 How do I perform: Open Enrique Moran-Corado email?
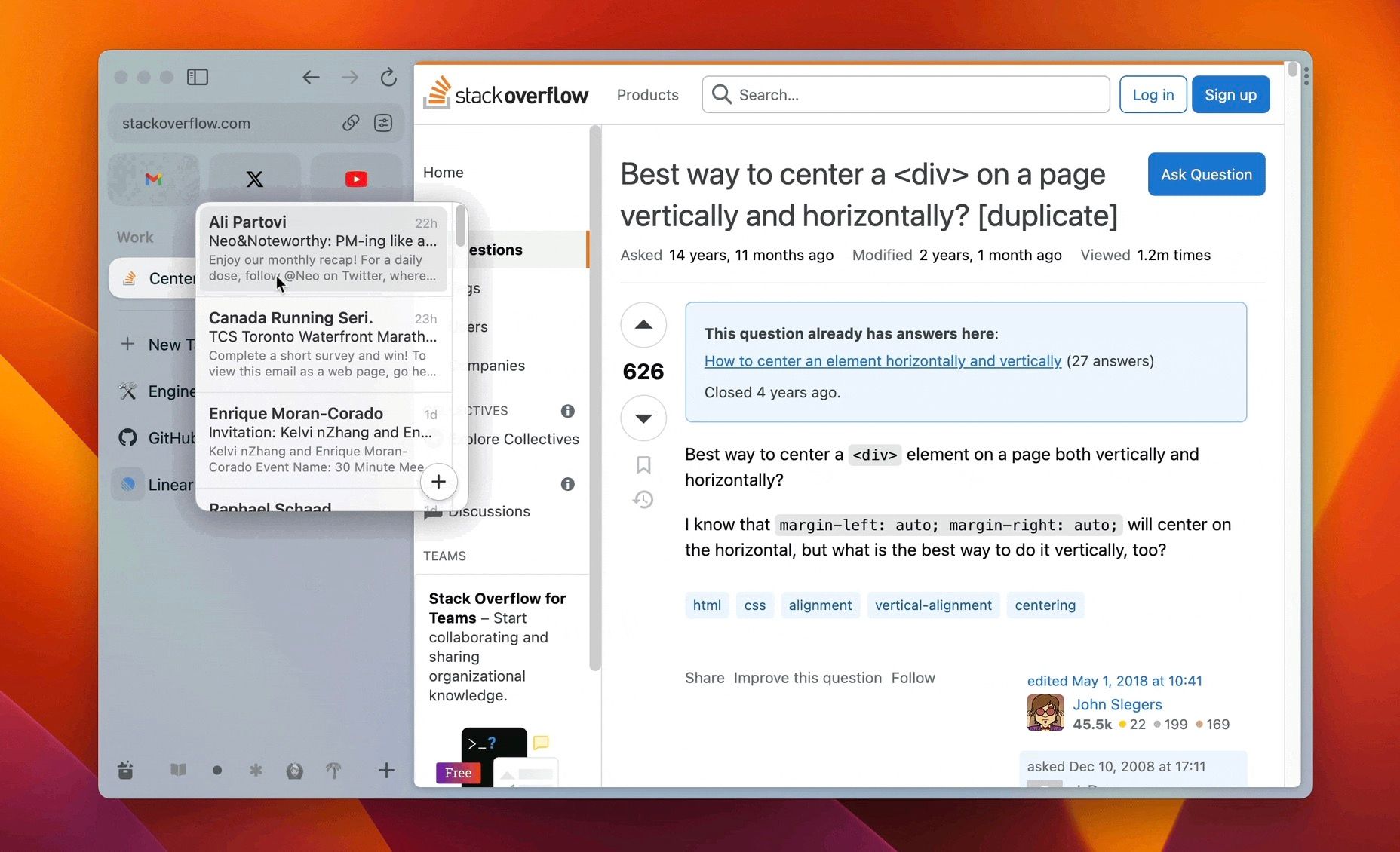[324, 440]
